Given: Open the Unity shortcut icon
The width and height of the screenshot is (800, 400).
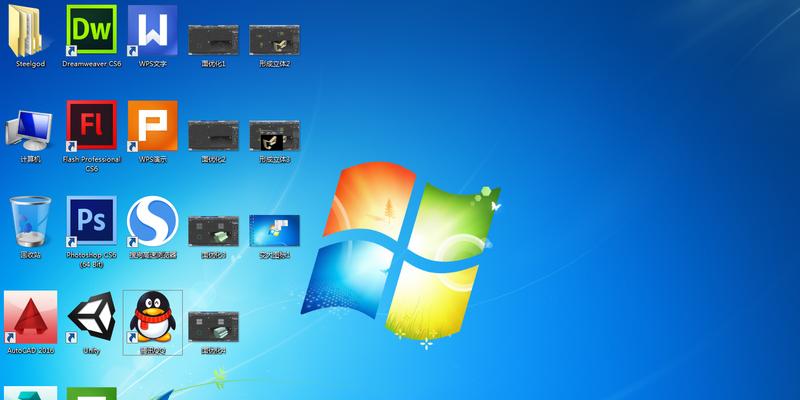Looking at the screenshot, I should tap(92, 317).
